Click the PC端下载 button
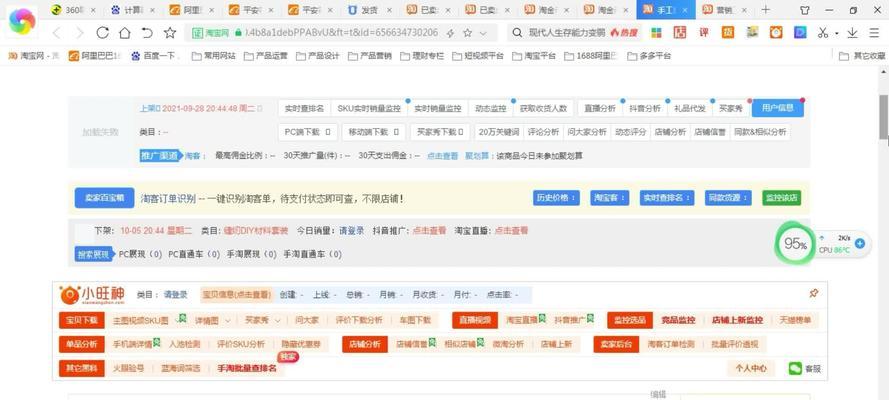 tap(308, 132)
